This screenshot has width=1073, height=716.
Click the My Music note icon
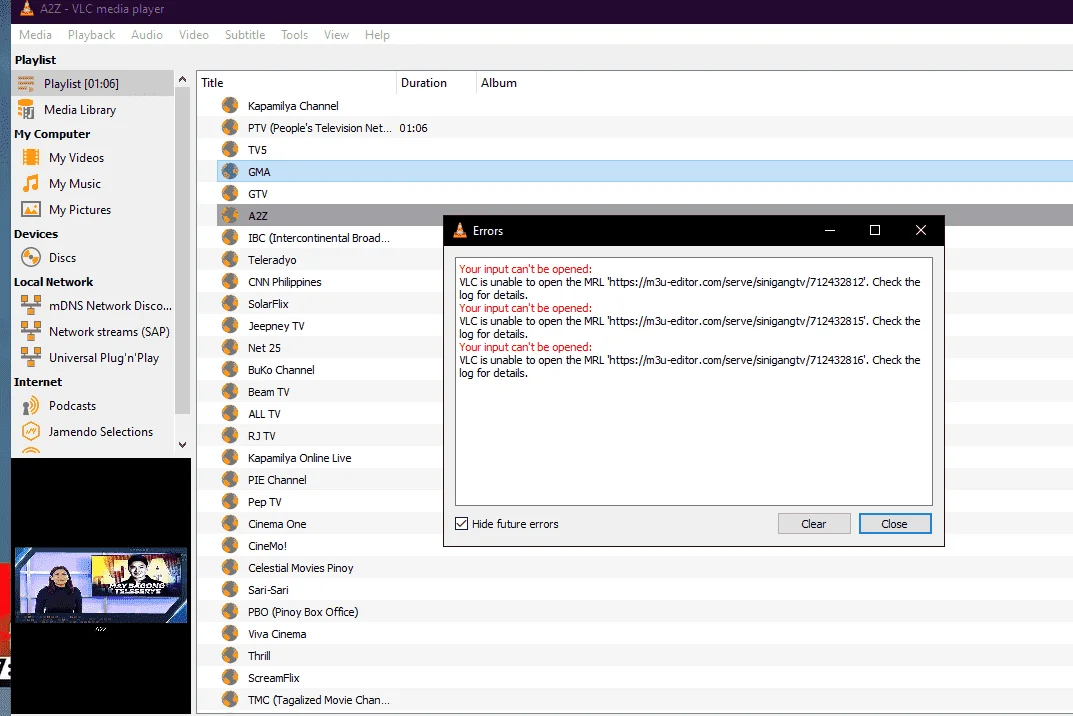[31, 183]
